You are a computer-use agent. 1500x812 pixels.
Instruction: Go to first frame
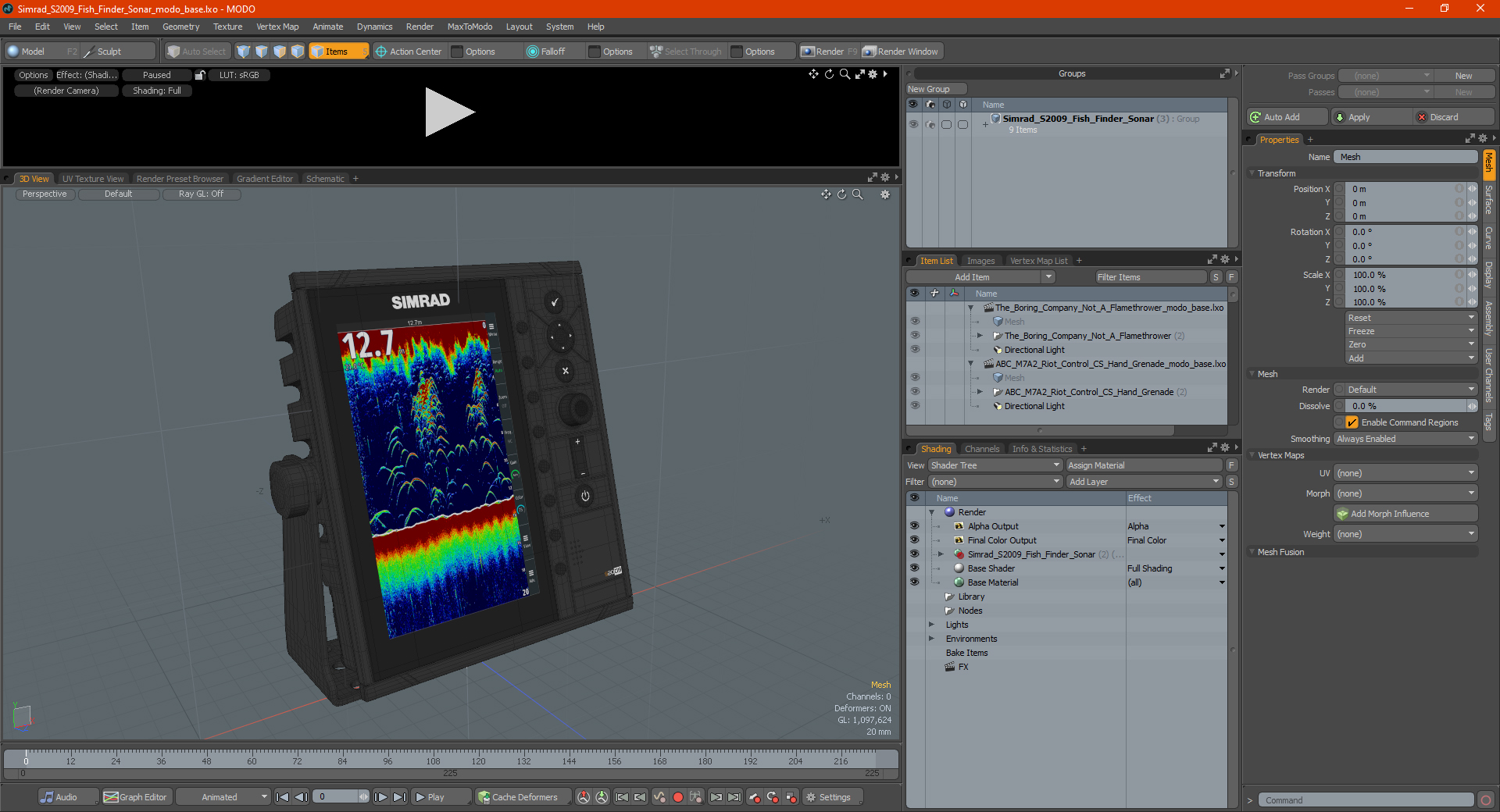283,797
